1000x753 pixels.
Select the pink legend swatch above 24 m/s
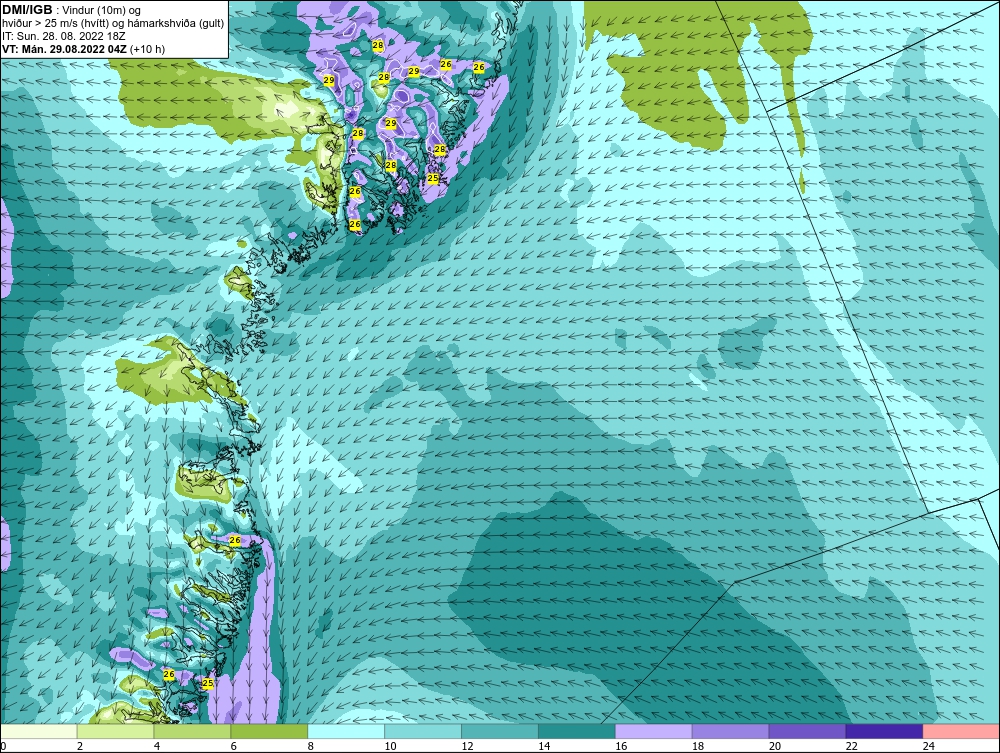(x=961, y=731)
